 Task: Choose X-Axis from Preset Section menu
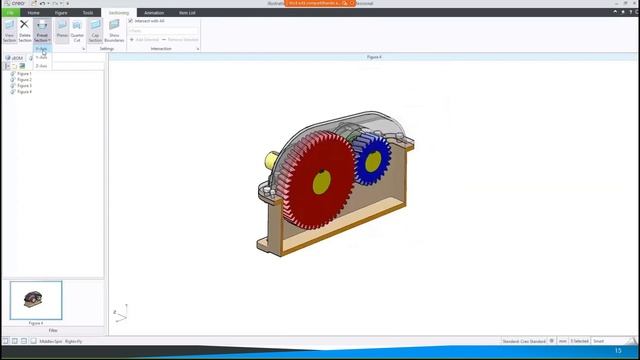(42, 49)
